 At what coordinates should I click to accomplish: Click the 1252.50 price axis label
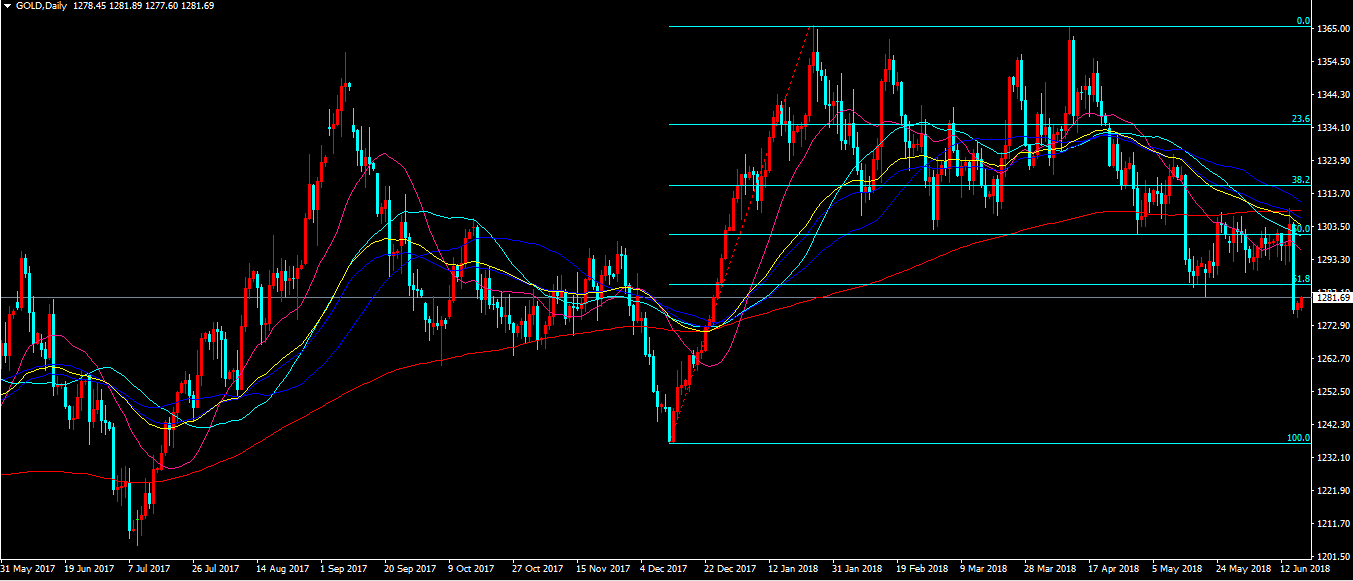tap(1333, 392)
